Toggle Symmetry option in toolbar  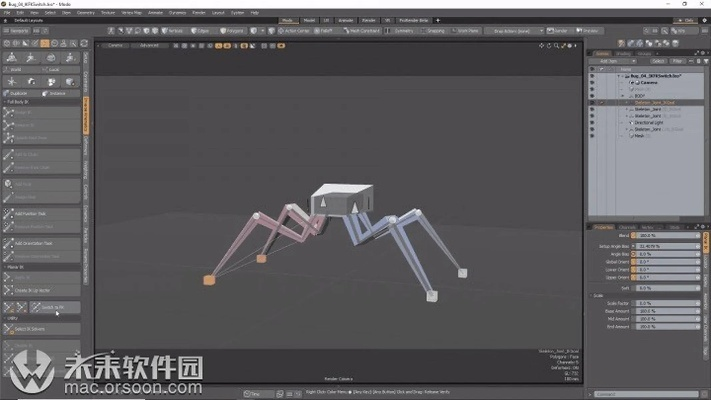tap(402, 31)
